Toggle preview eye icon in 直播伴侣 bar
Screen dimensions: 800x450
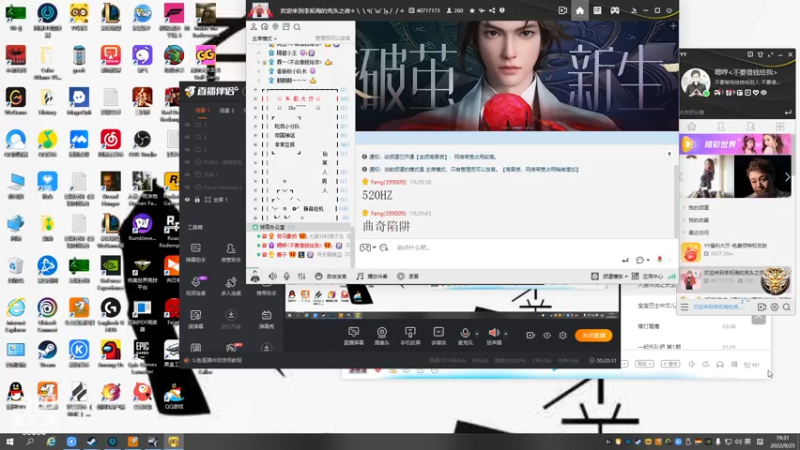click(546, 335)
